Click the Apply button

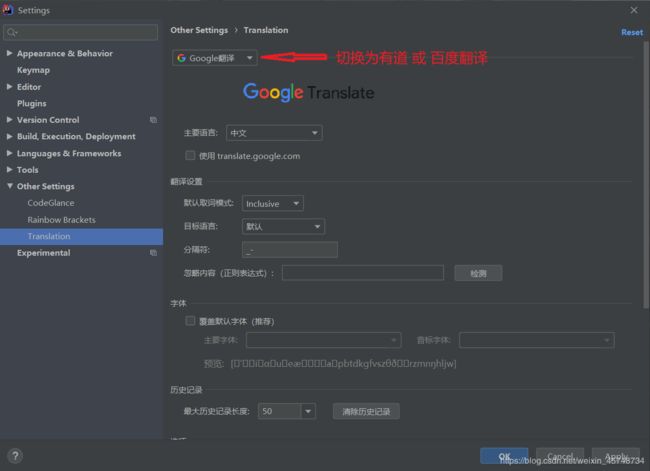pyautogui.click(x=616, y=456)
